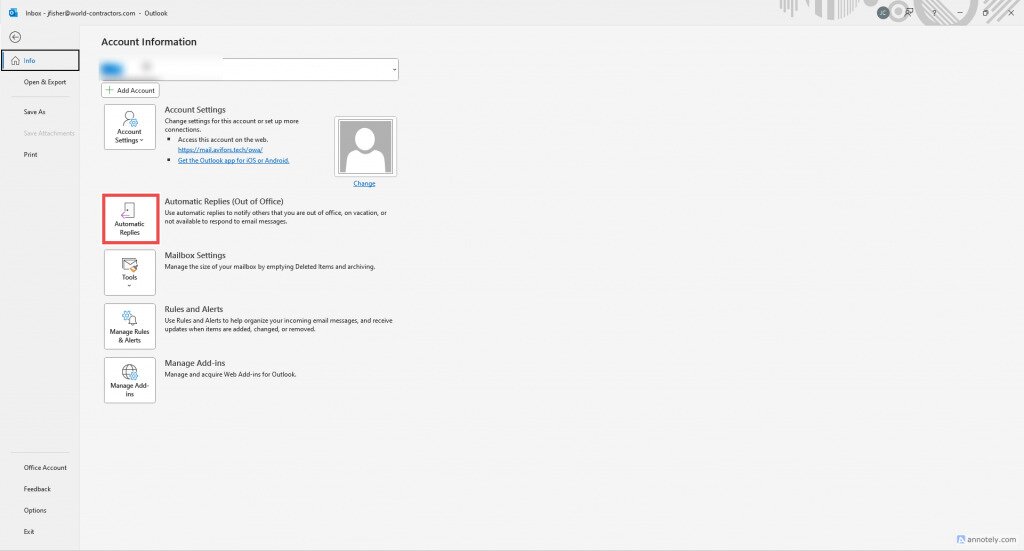Open the feedback person icon in title bar
Image resolution: width=1024 pixels, height=551 pixels.
click(908, 12)
